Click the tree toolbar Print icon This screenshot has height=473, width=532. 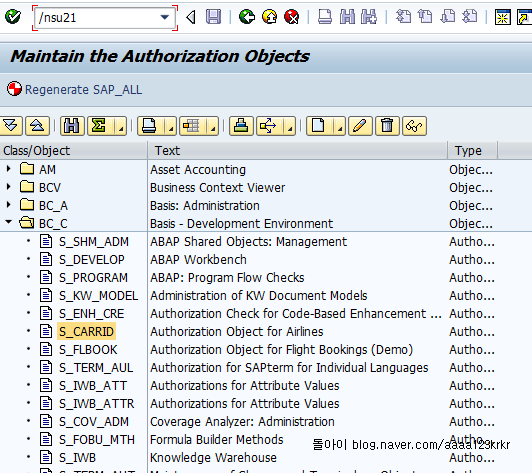pos(150,126)
